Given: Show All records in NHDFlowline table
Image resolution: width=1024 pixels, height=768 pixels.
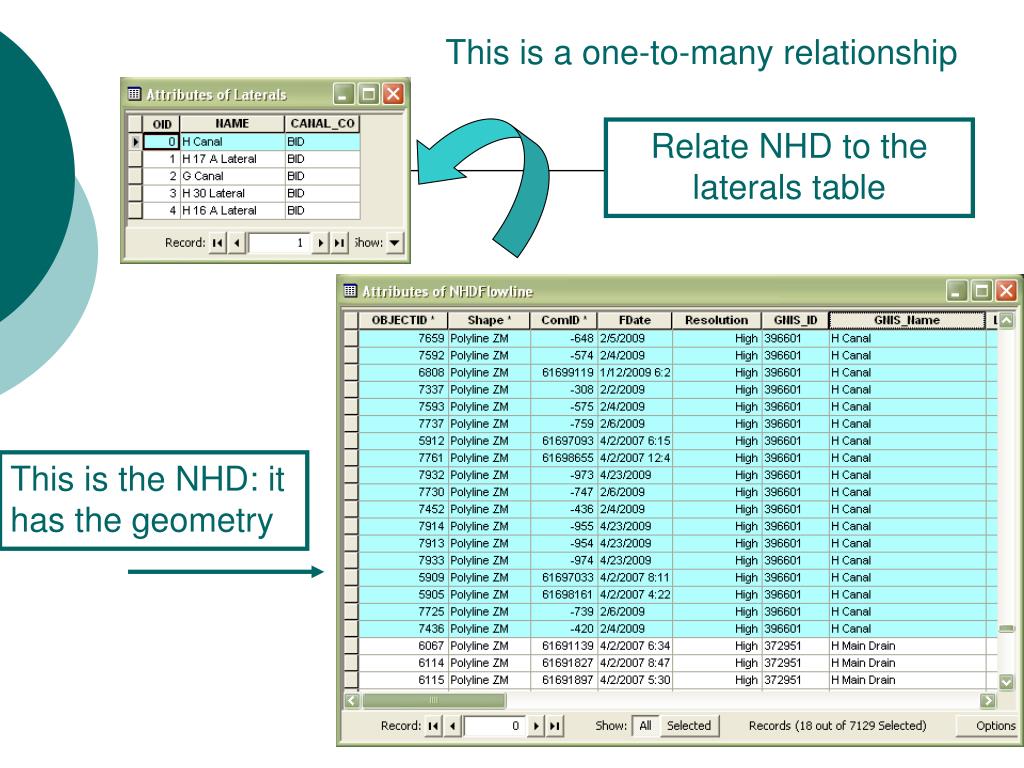Looking at the screenshot, I should pyautogui.click(x=645, y=726).
